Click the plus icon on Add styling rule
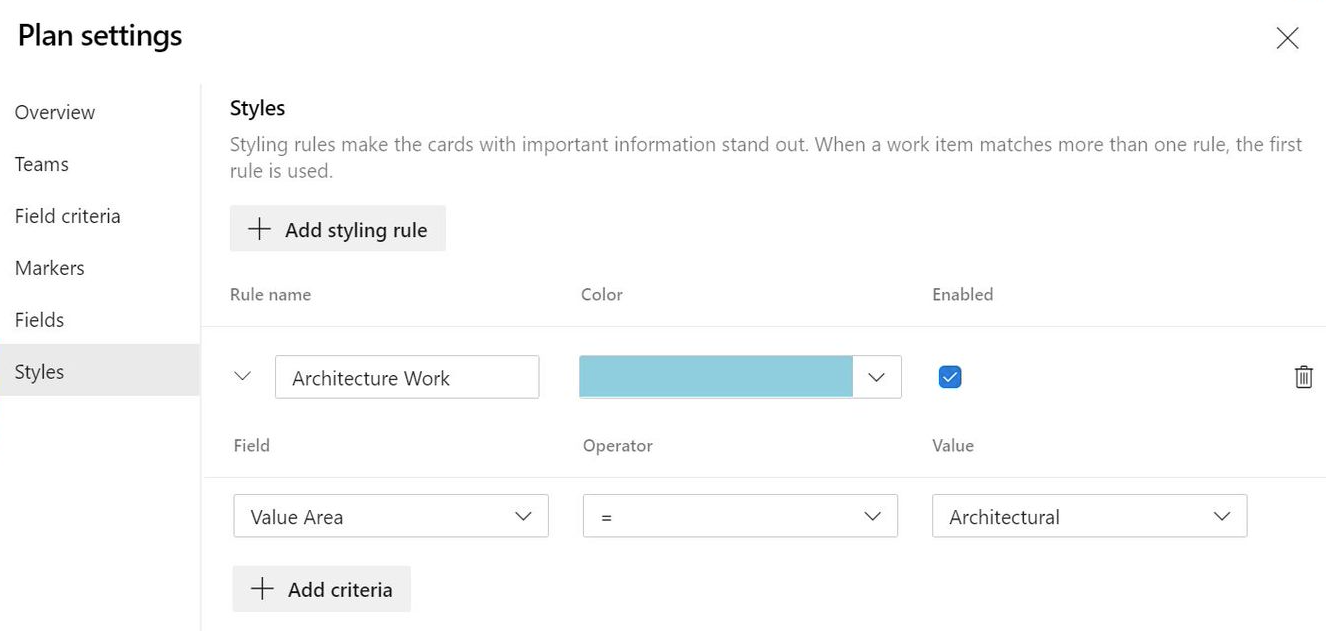 point(259,228)
